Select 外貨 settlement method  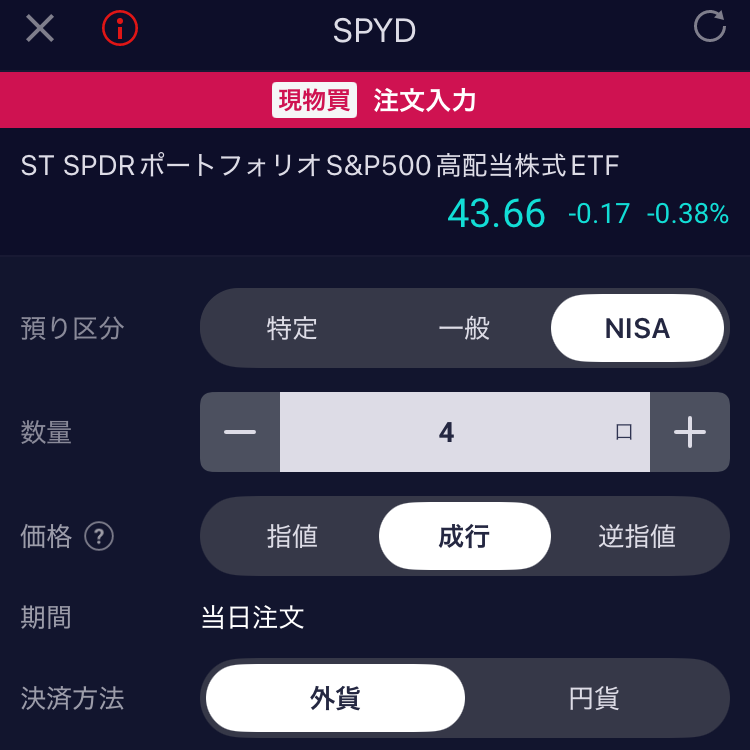[335, 698]
